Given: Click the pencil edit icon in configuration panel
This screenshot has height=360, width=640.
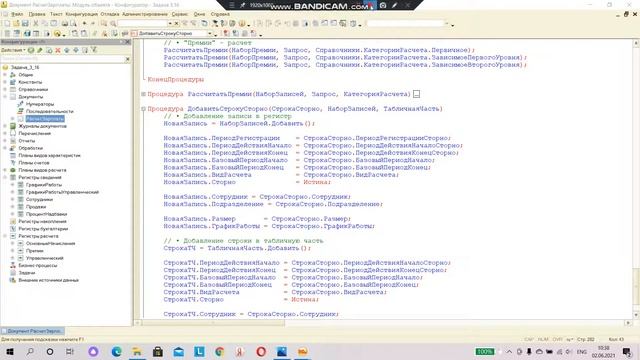Looking at the screenshot, I should click(x=40, y=50).
